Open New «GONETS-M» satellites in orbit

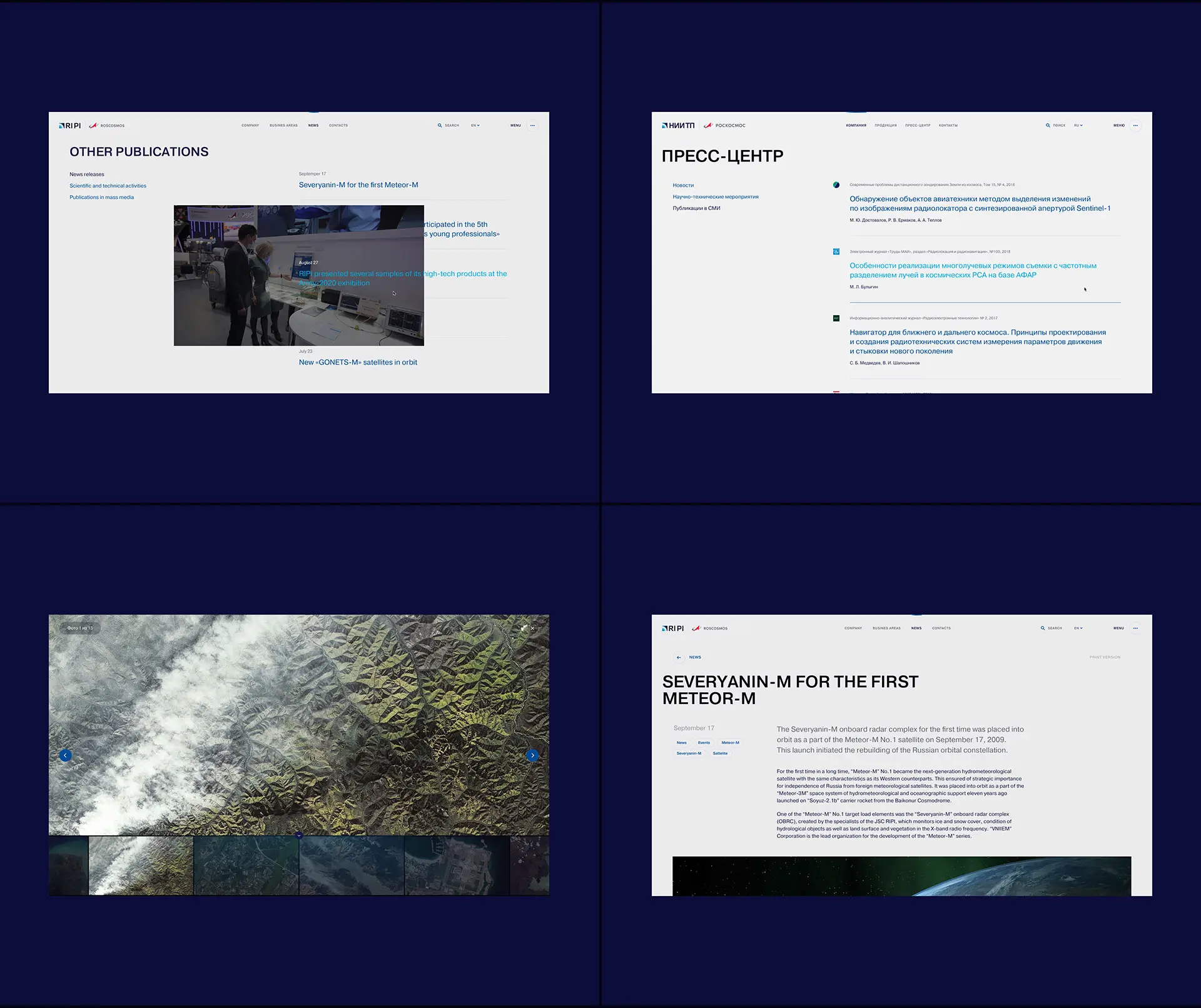(358, 363)
